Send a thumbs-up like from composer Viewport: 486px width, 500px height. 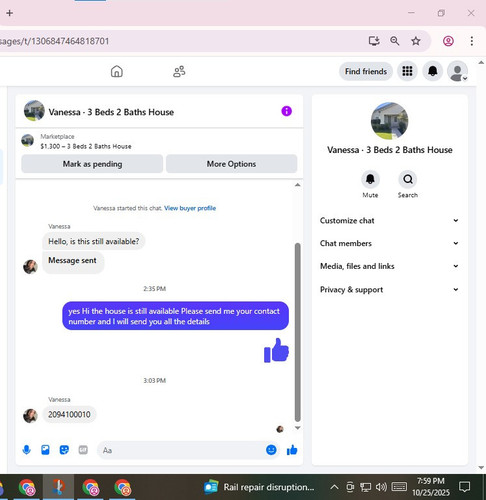coord(292,450)
